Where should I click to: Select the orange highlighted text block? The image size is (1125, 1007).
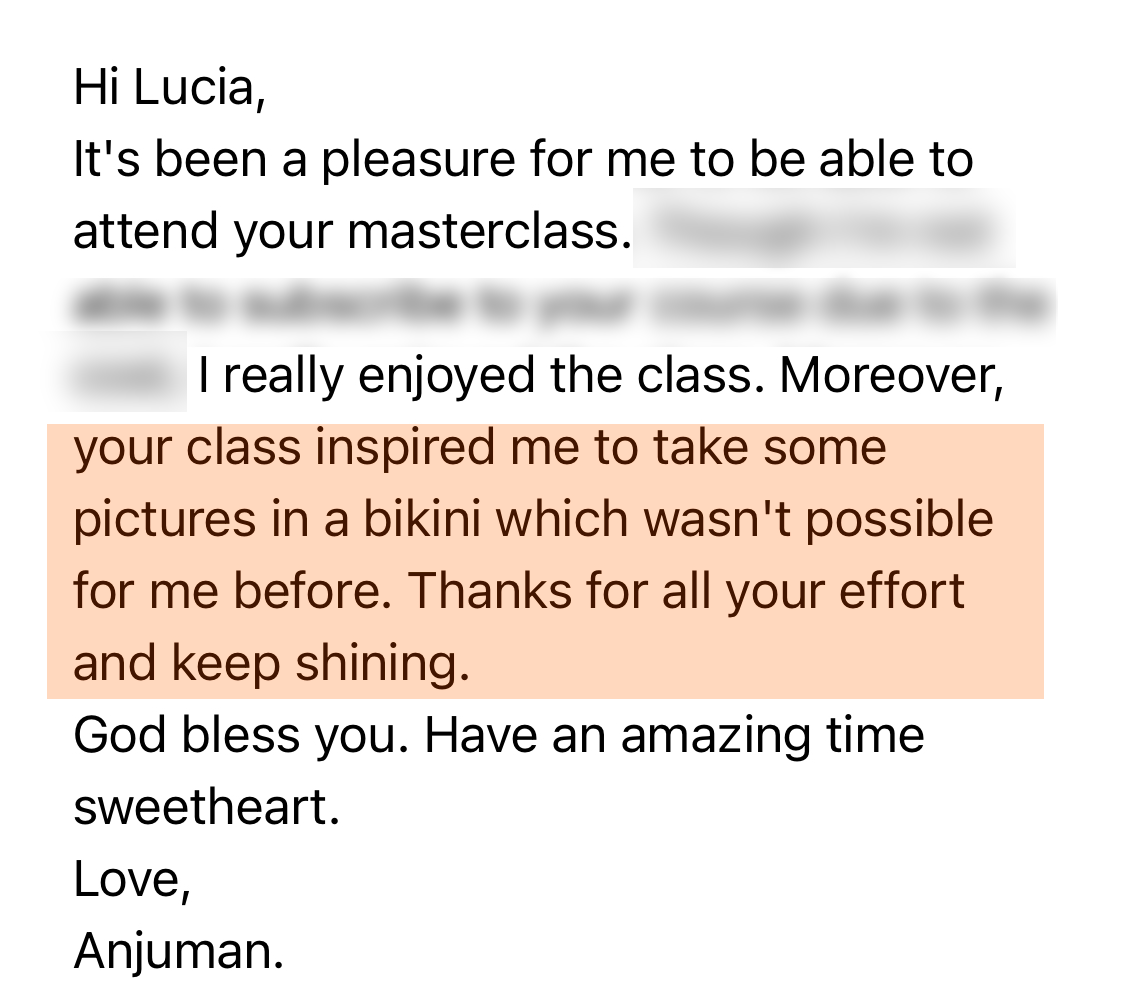[545, 561]
